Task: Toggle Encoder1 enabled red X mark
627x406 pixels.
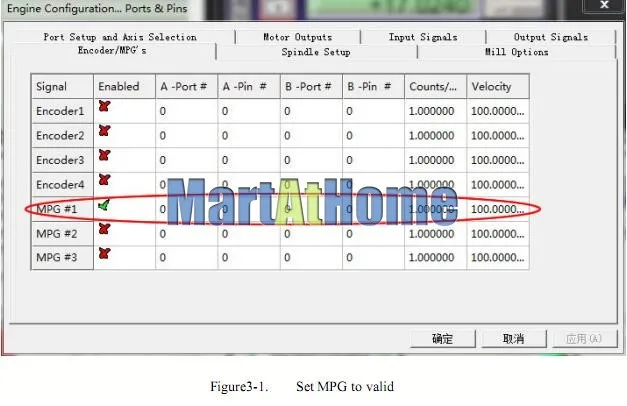Action: click(104, 106)
